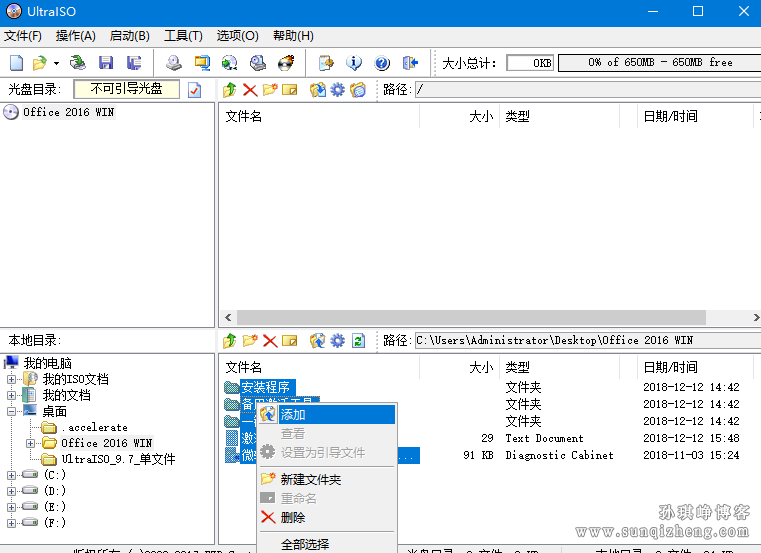Click New folder icon in disc directory toolbar
The image size is (761, 553).
[270, 90]
